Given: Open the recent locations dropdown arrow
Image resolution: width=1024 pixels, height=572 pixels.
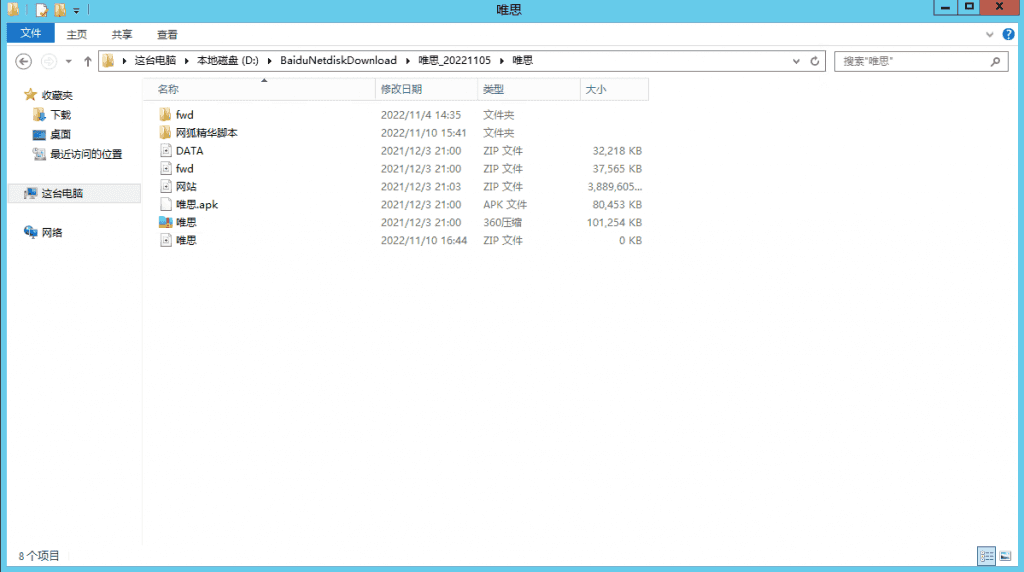Looking at the screenshot, I should [x=69, y=61].
